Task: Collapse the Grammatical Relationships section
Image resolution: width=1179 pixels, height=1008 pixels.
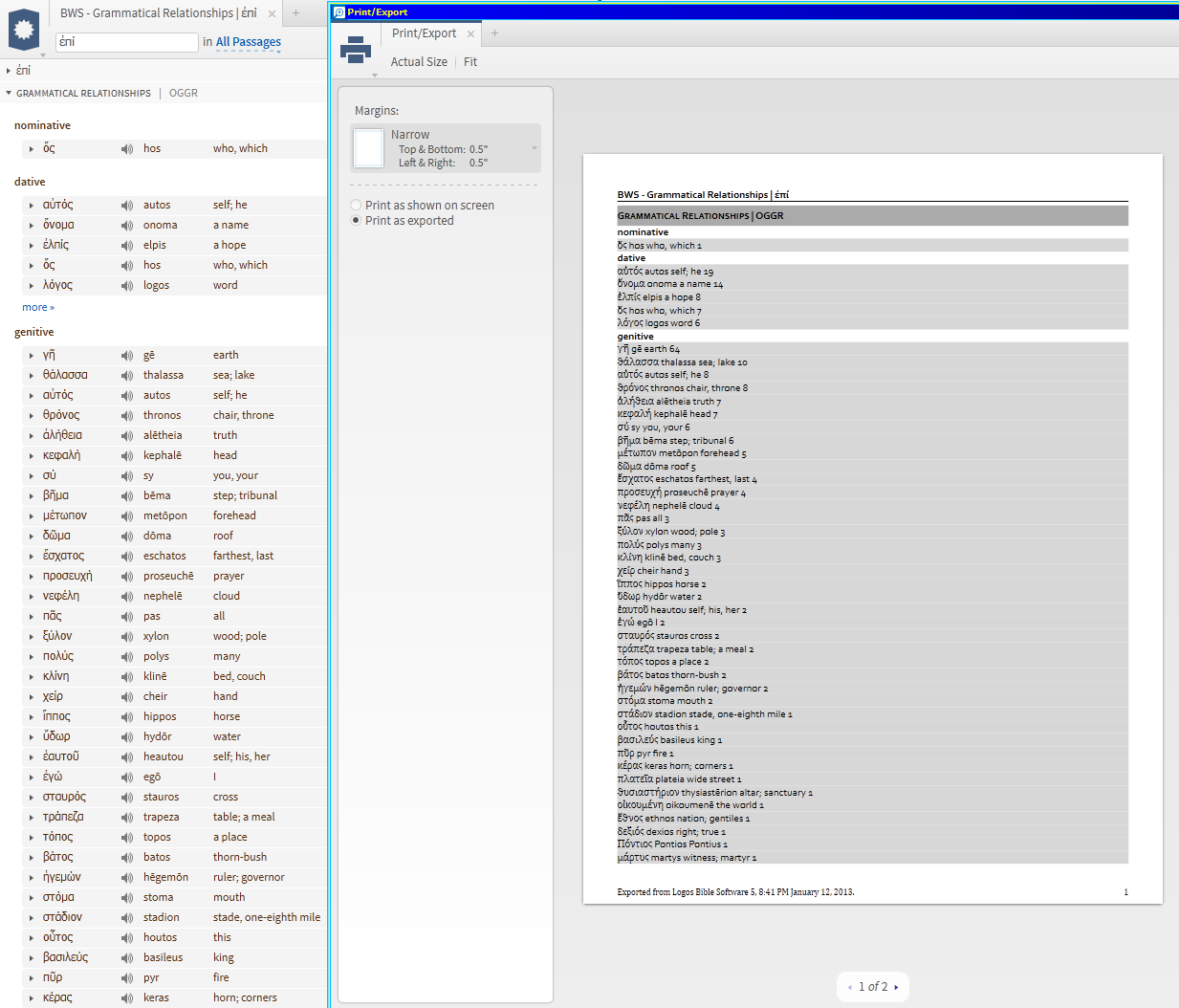Action: pos(9,94)
